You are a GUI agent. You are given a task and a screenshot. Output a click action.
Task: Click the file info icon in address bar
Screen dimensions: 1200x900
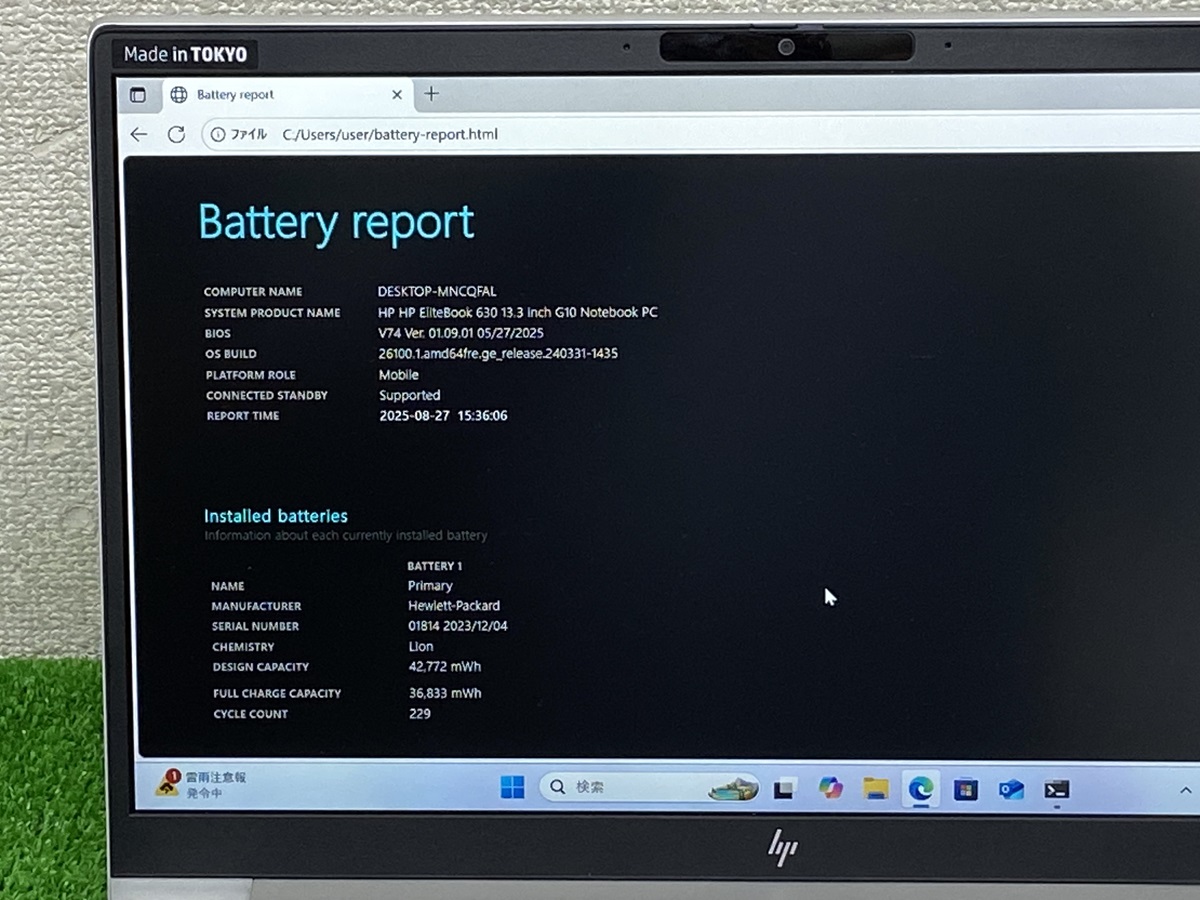click(218, 134)
